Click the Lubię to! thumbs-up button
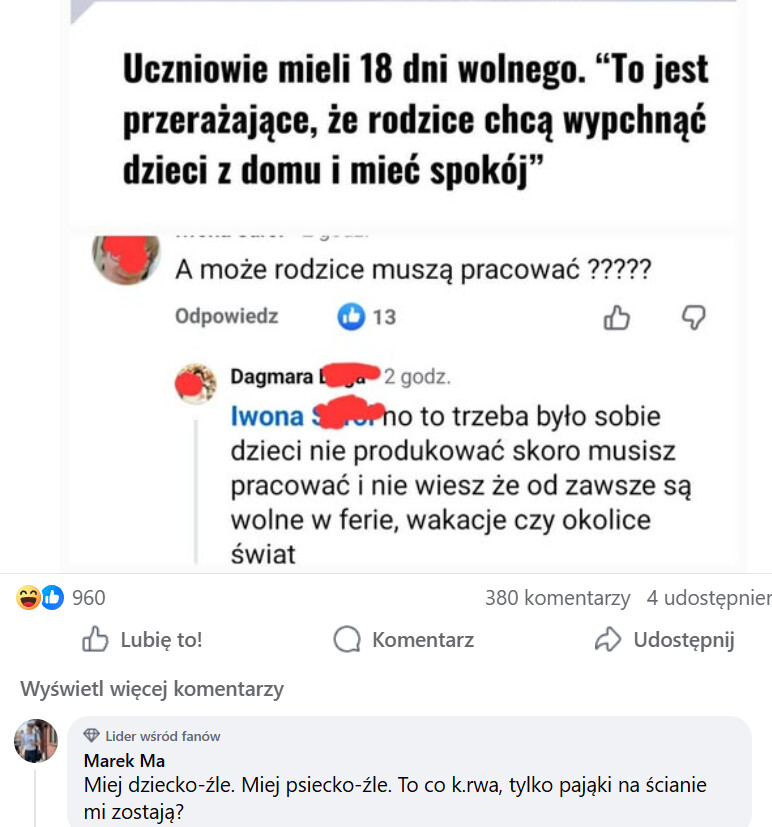 pos(142,640)
